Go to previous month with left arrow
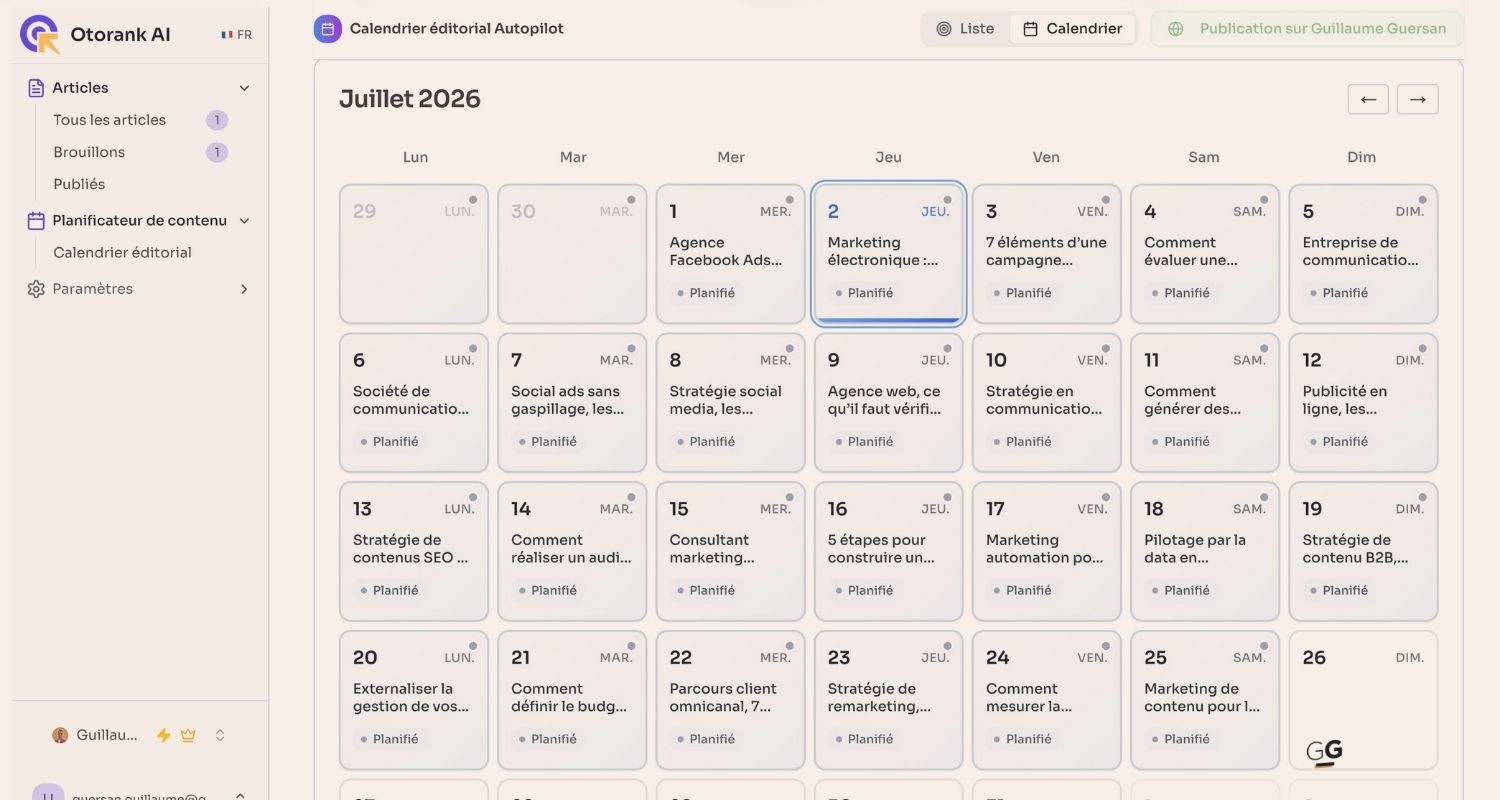1500x800 pixels. [1368, 99]
